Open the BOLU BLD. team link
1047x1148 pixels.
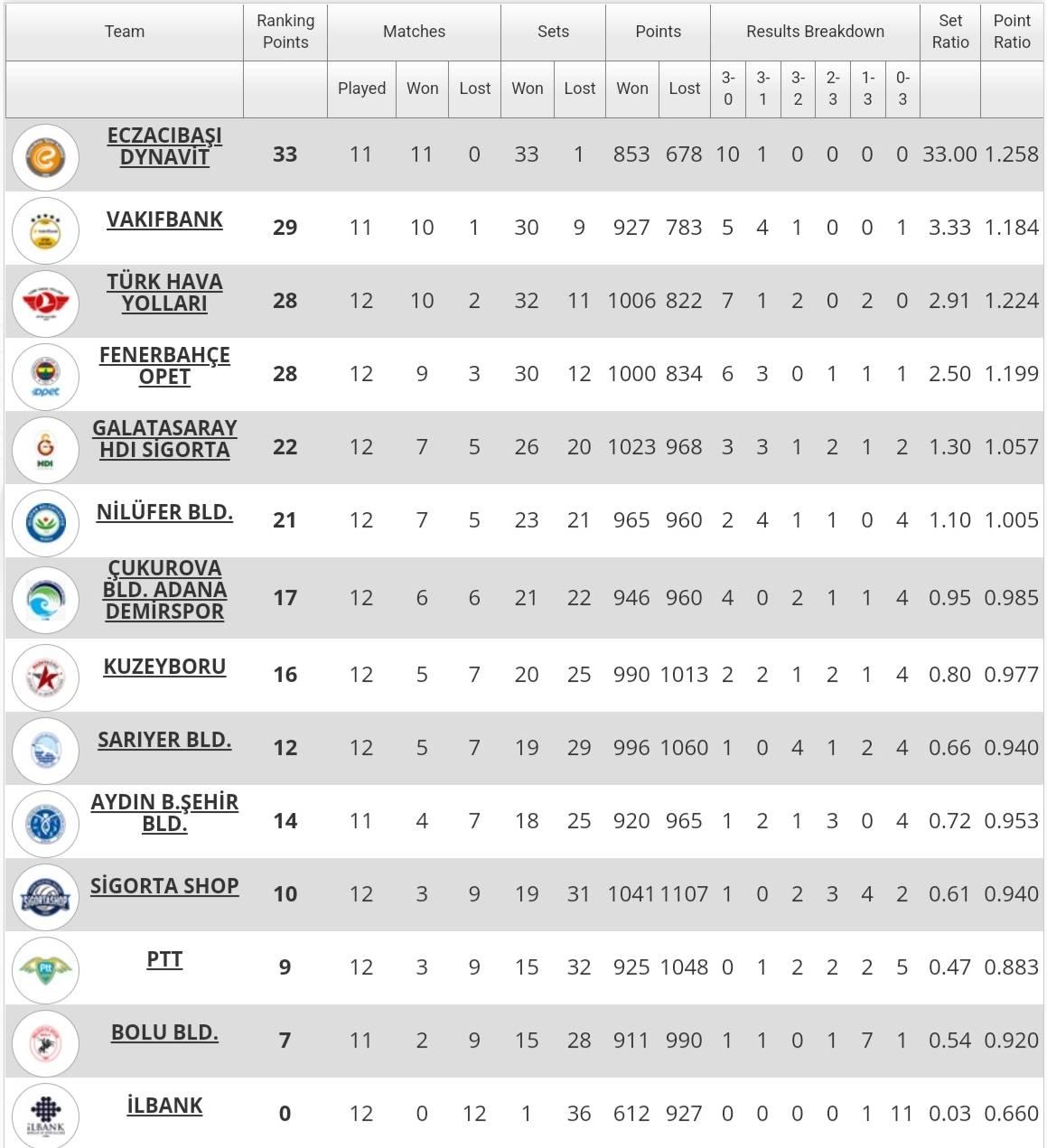point(164,1032)
